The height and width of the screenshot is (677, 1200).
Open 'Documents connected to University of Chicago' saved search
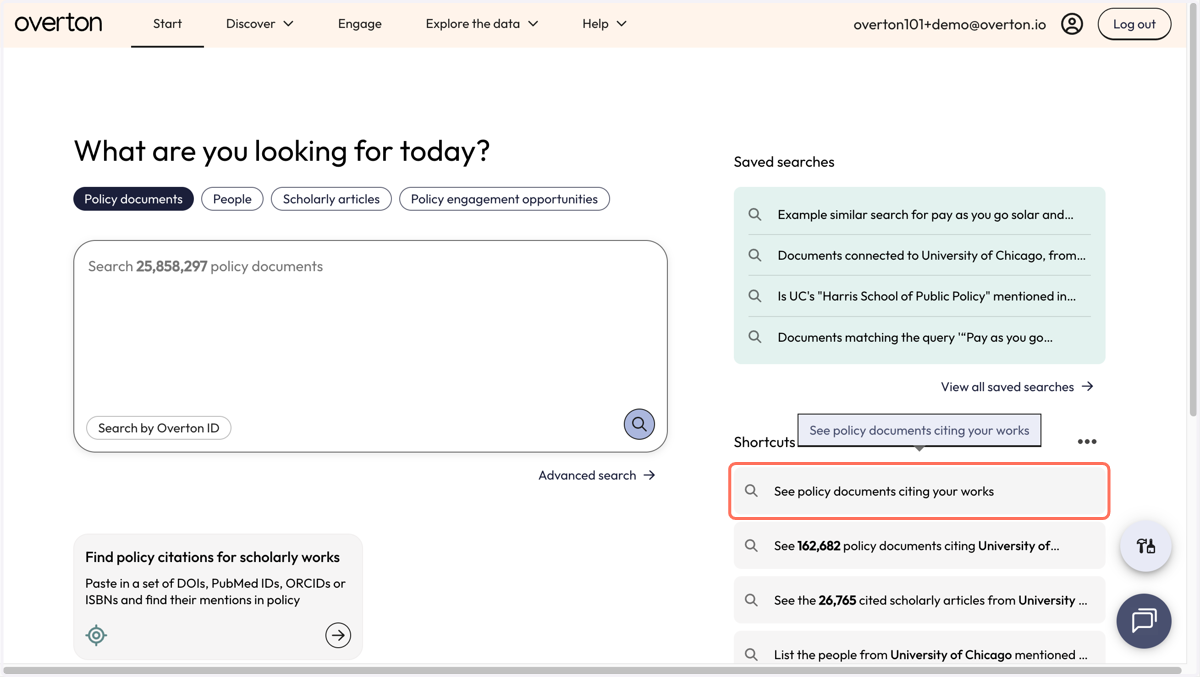pyautogui.click(x=919, y=255)
